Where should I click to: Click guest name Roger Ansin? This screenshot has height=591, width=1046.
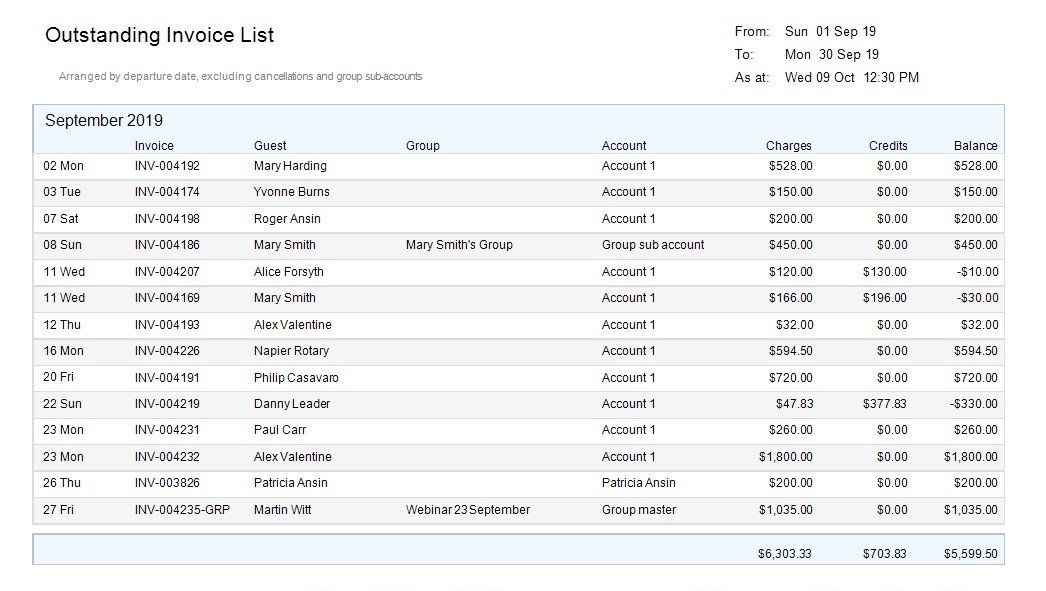(287, 219)
